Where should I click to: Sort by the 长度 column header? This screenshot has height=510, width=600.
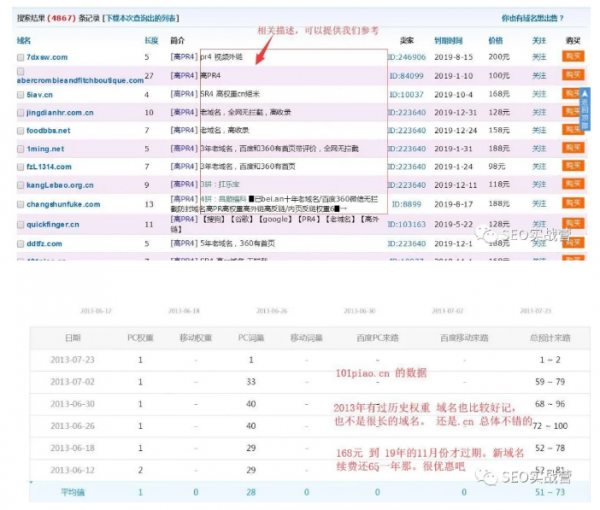[x=152, y=41]
